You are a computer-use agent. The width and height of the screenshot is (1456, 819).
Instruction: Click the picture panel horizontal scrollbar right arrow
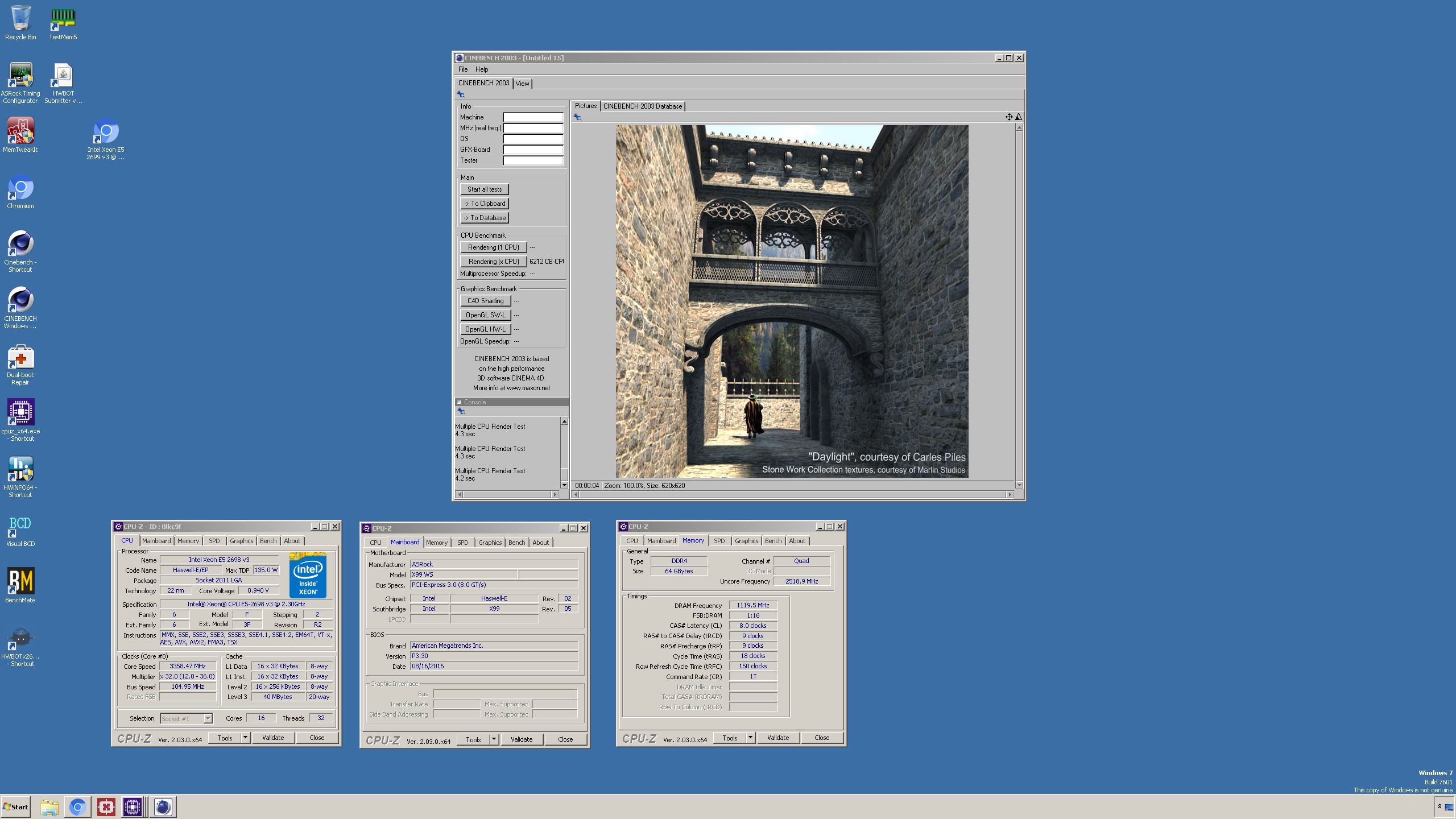pos(1010,495)
